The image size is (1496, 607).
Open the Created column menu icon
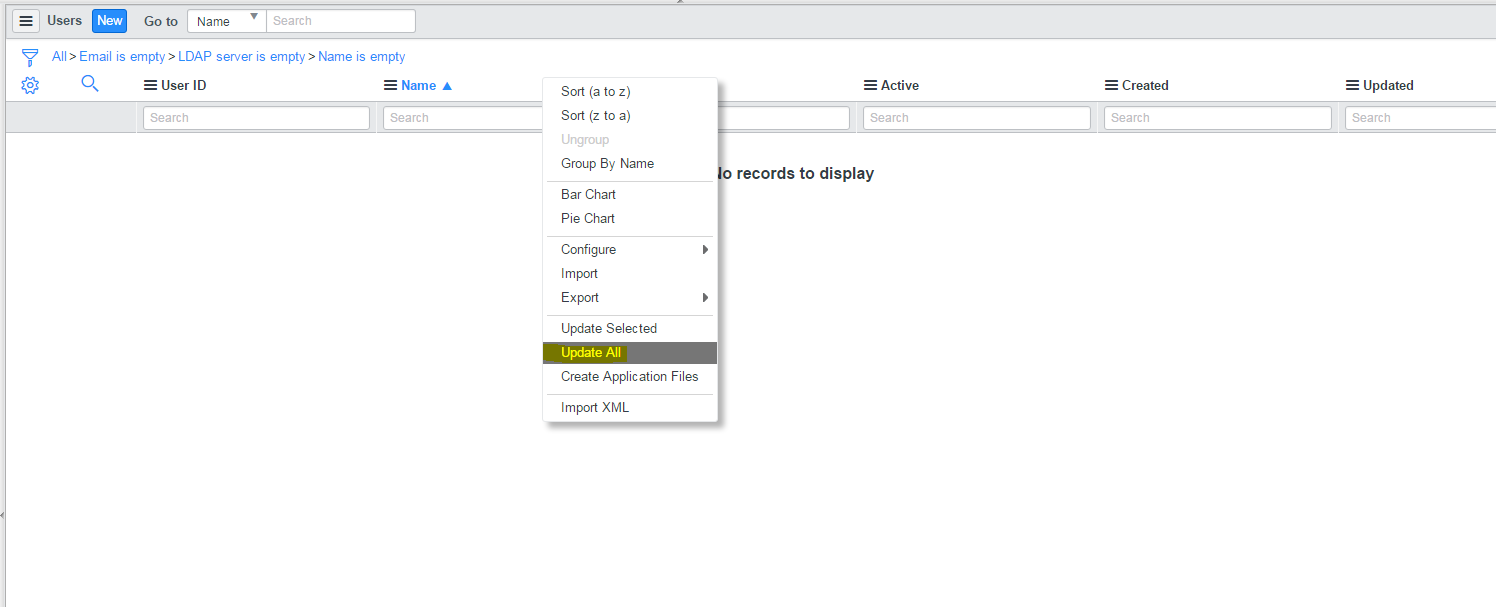(x=1112, y=86)
